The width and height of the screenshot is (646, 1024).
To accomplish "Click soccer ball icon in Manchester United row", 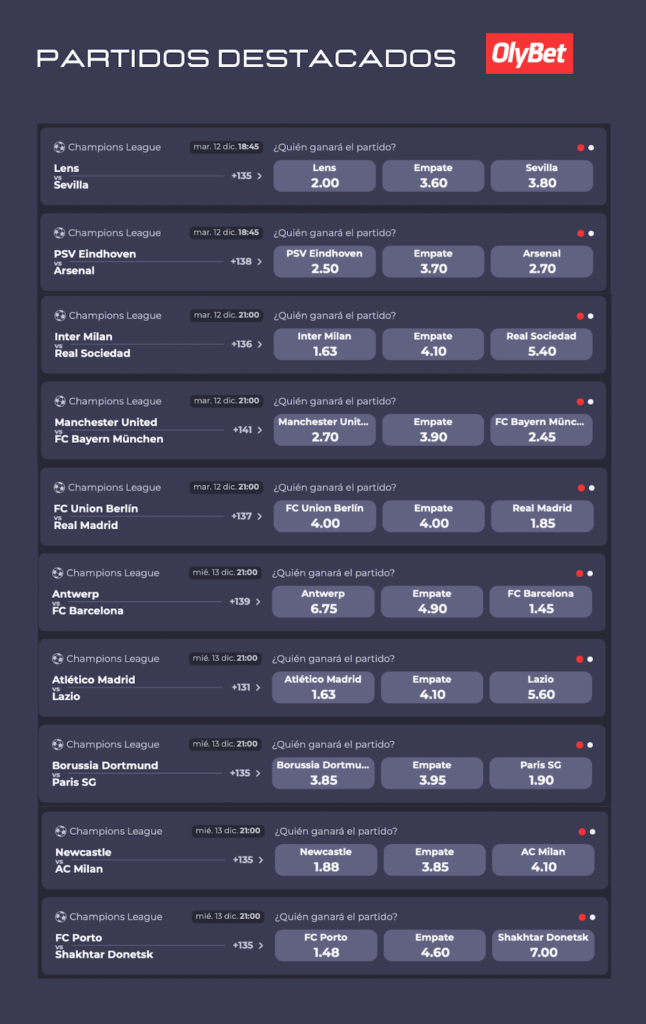I will coord(59,402).
